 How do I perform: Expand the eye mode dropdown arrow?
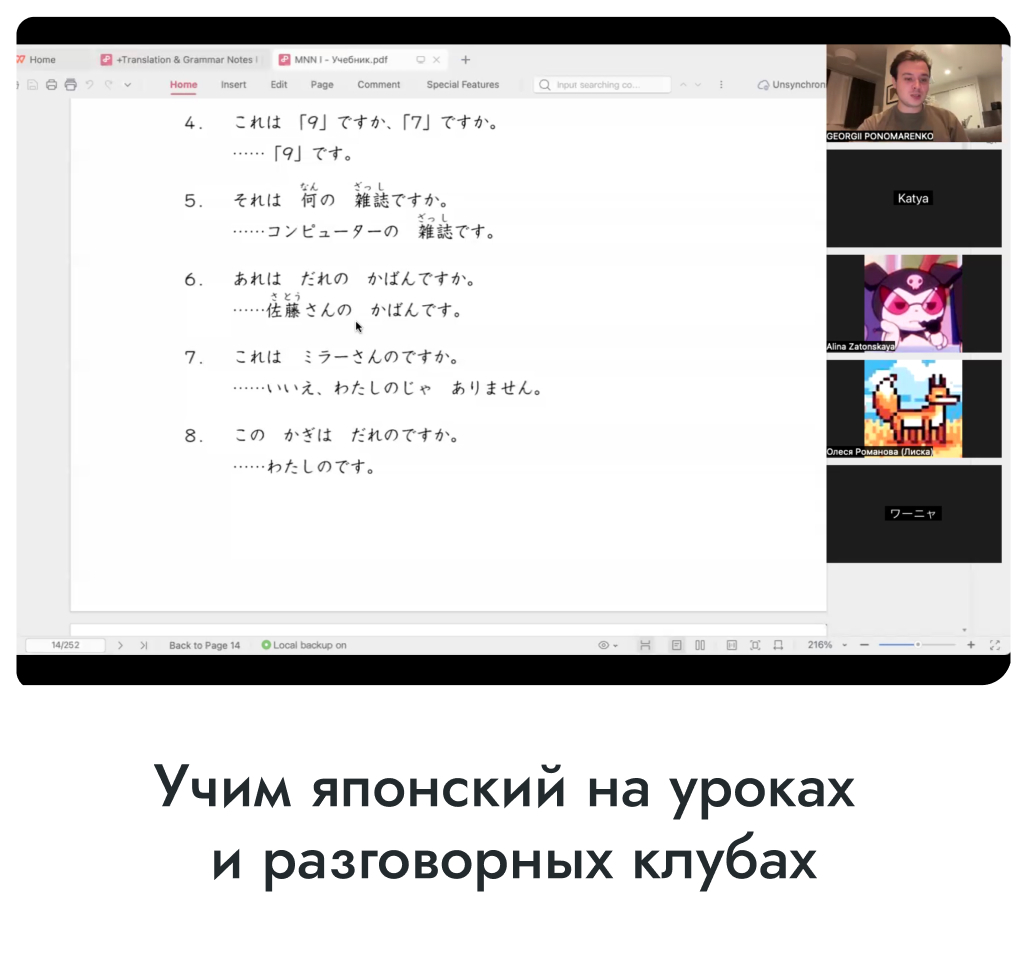tap(616, 646)
